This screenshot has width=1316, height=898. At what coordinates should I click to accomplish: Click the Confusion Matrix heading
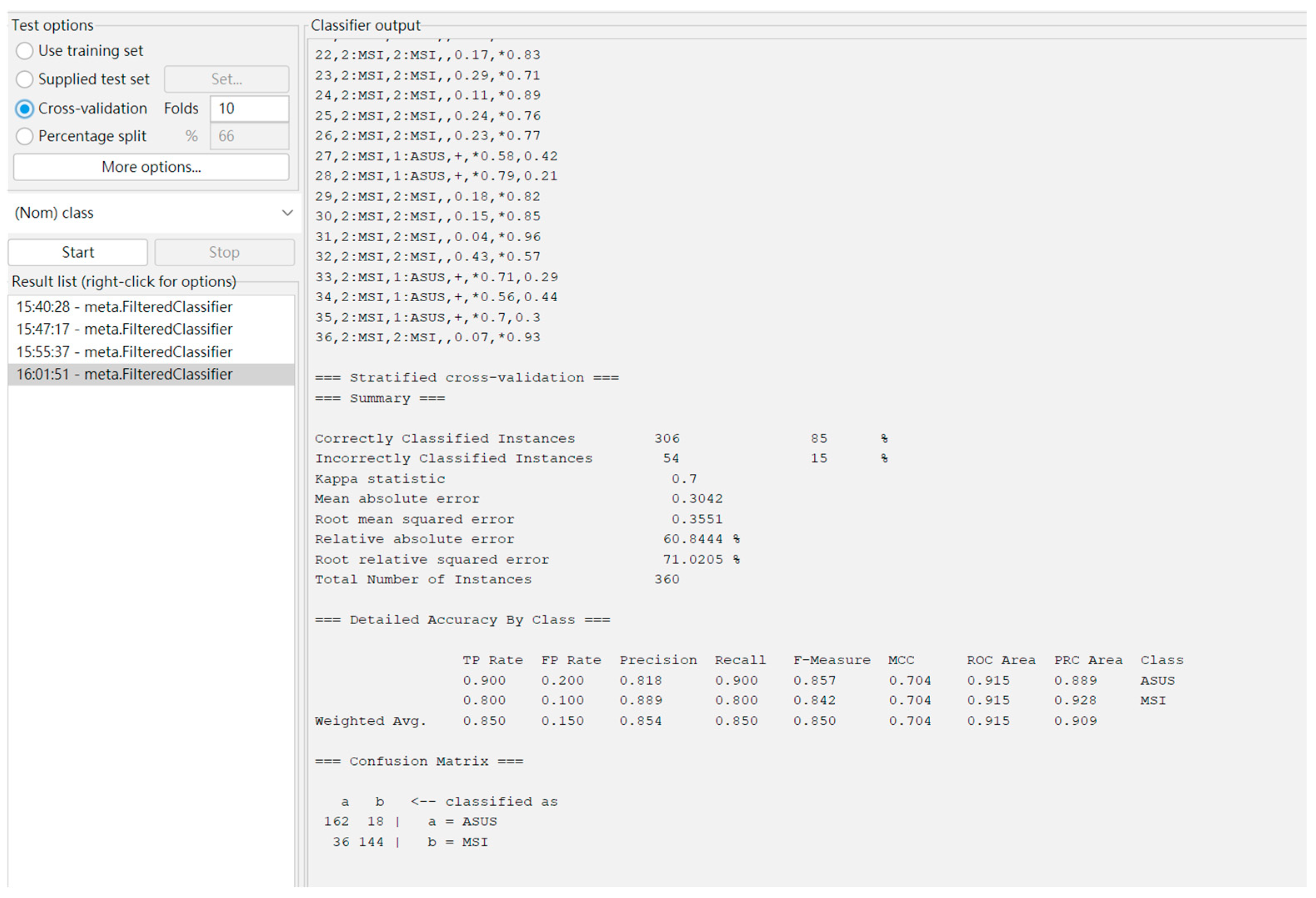(419, 762)
